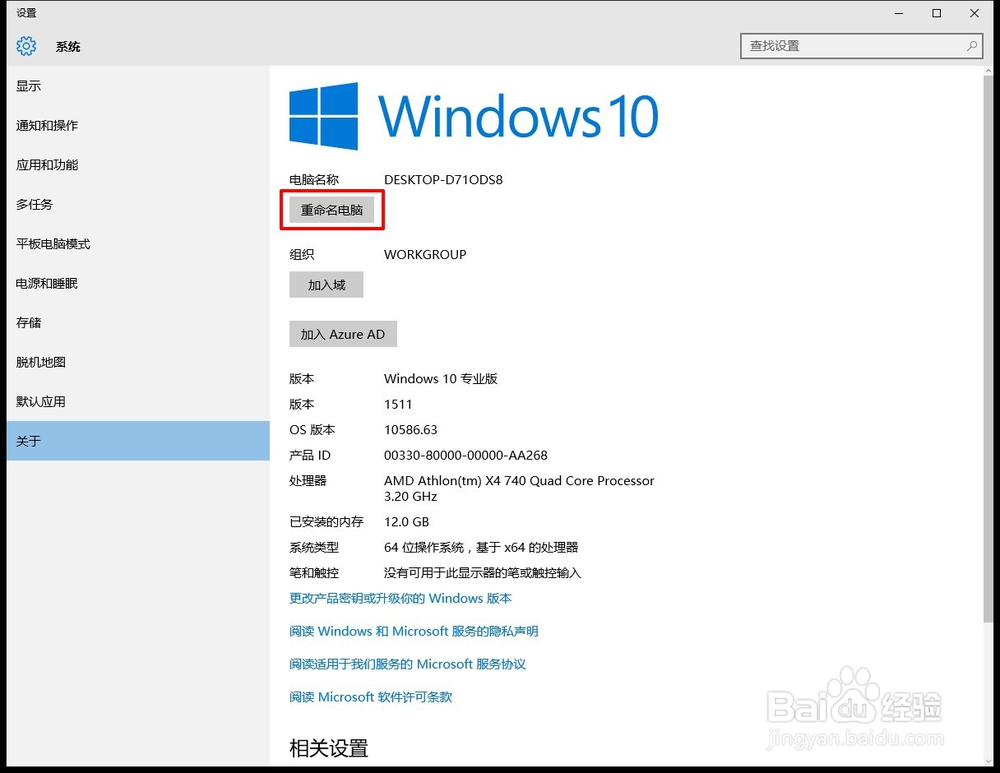Click the AMD Athlon processor text
This screenshot has width=1000, height=773.
tap(519, 489)
